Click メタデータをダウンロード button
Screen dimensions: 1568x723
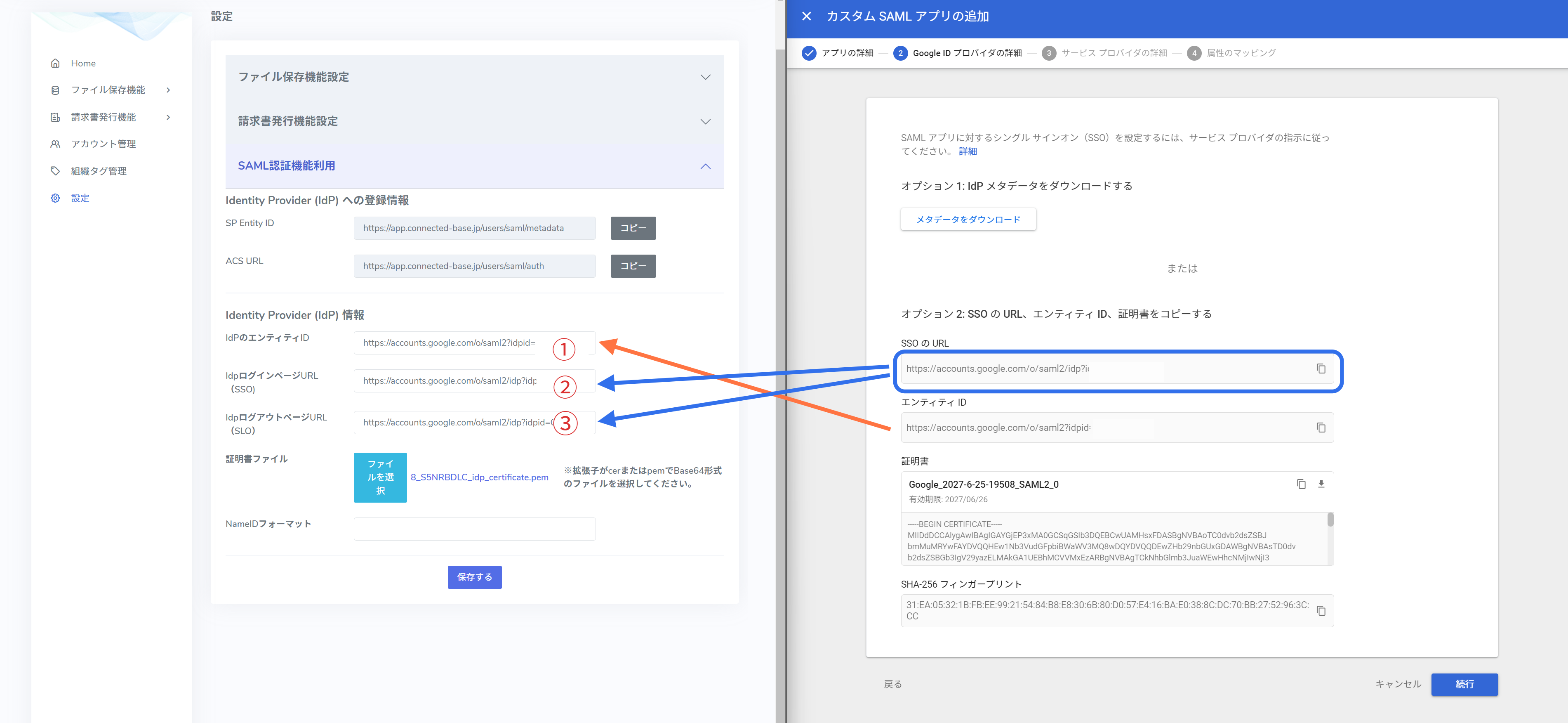968,219
